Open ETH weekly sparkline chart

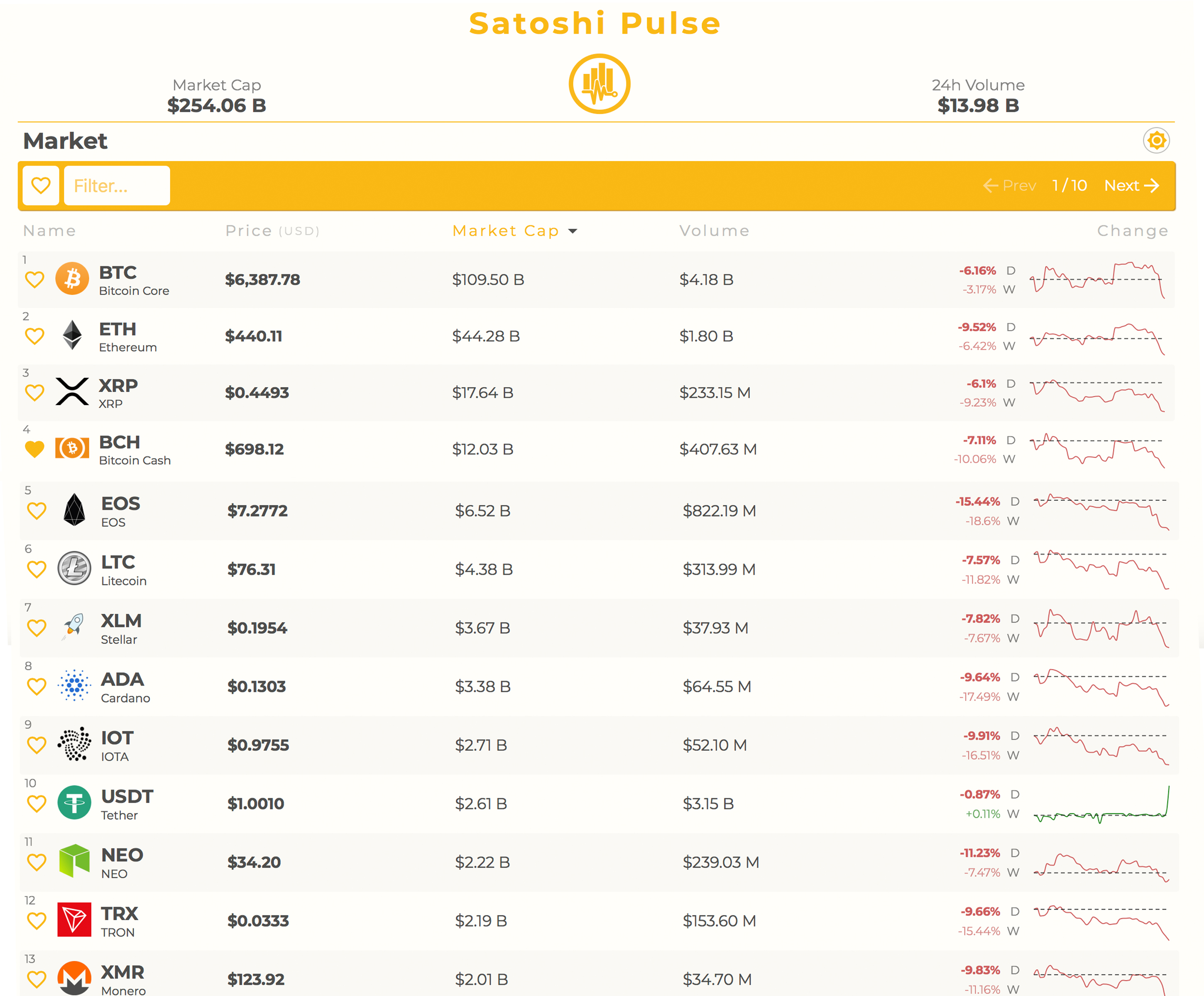tap(1097, 338)
